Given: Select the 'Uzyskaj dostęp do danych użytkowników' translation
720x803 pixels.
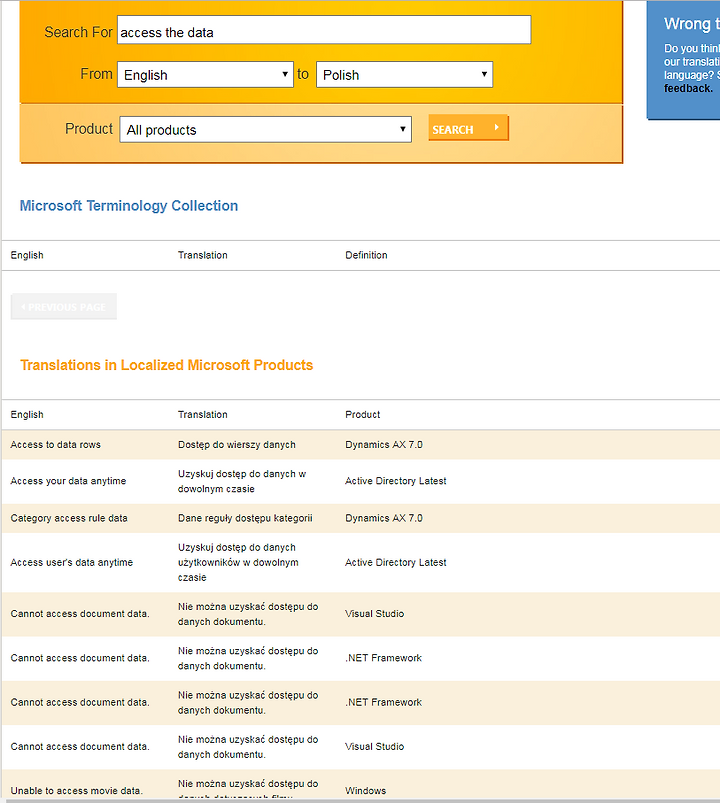Looking at the screenshot, I should (x=238, y=562).
